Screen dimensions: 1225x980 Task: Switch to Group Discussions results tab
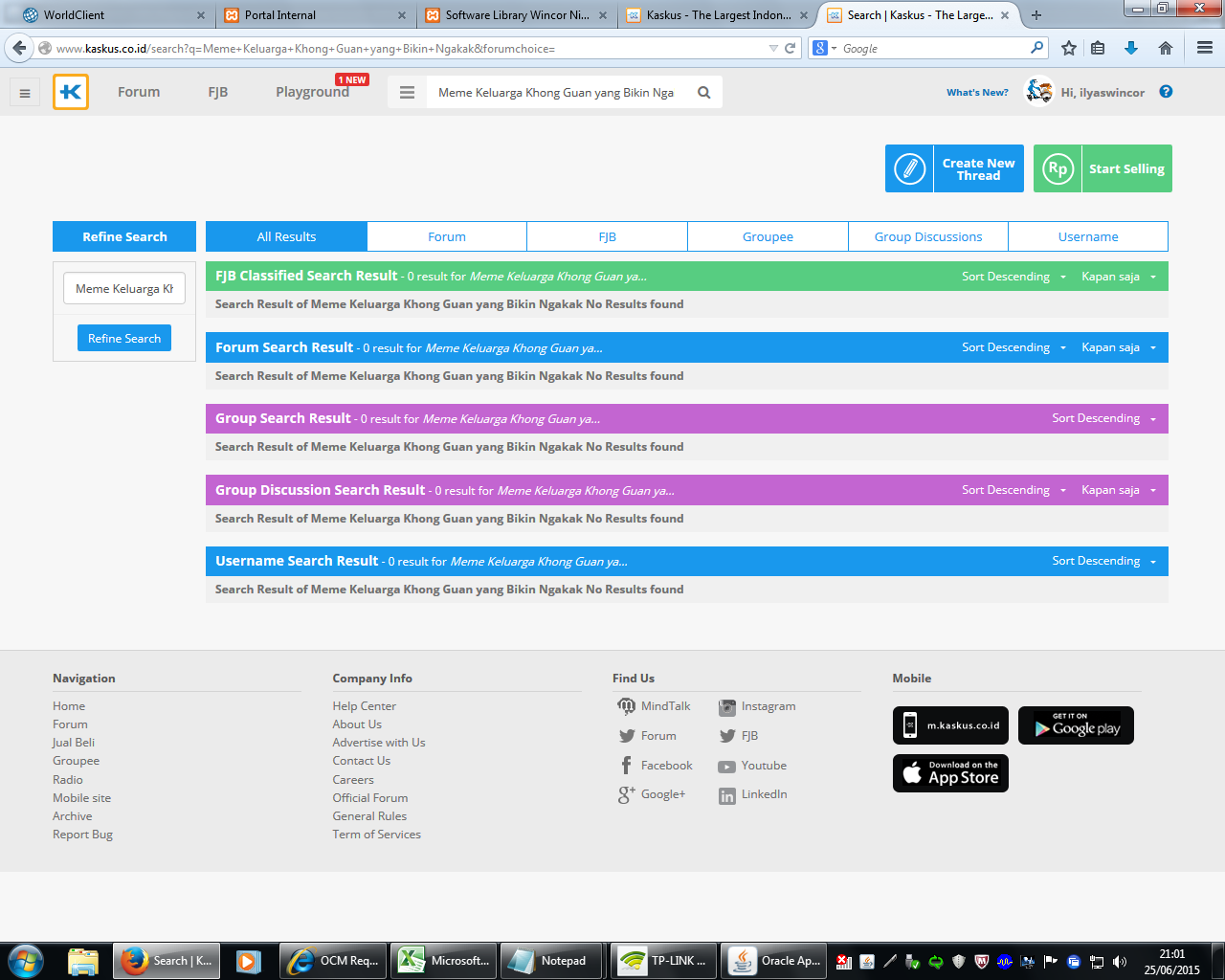coord(928,236)
